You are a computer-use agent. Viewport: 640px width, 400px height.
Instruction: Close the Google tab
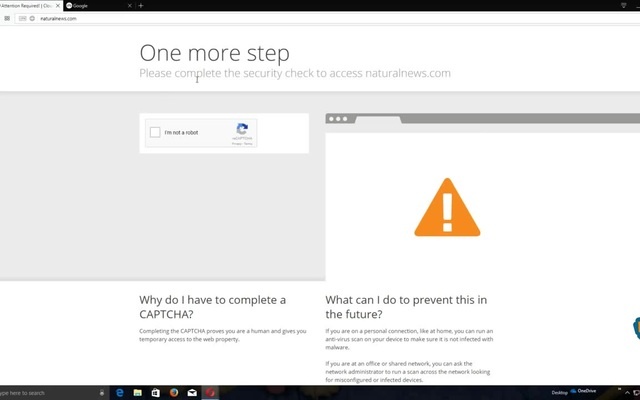click(x=130, y=6)
